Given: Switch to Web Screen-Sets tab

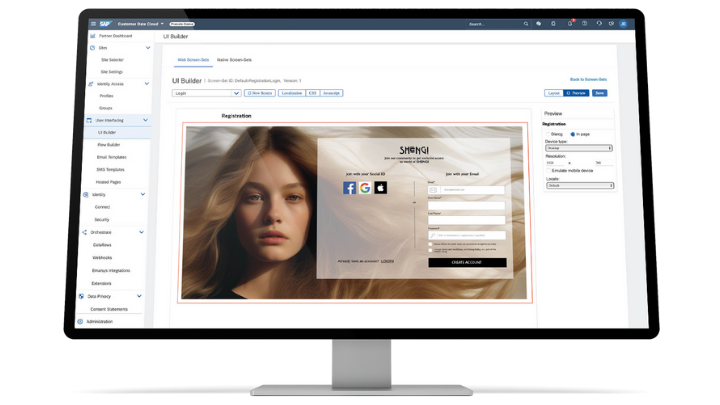Looking at the screenshot, I should point(193,60).
